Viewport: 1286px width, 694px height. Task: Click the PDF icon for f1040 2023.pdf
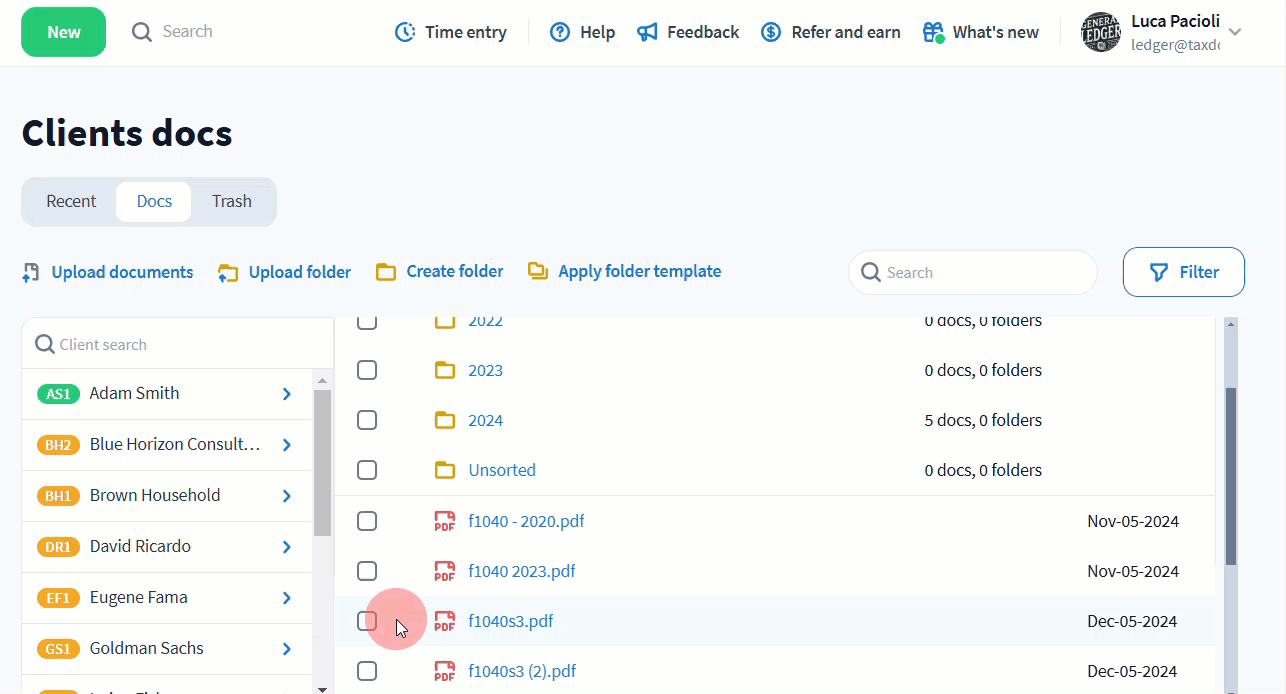tap(444, 571)
